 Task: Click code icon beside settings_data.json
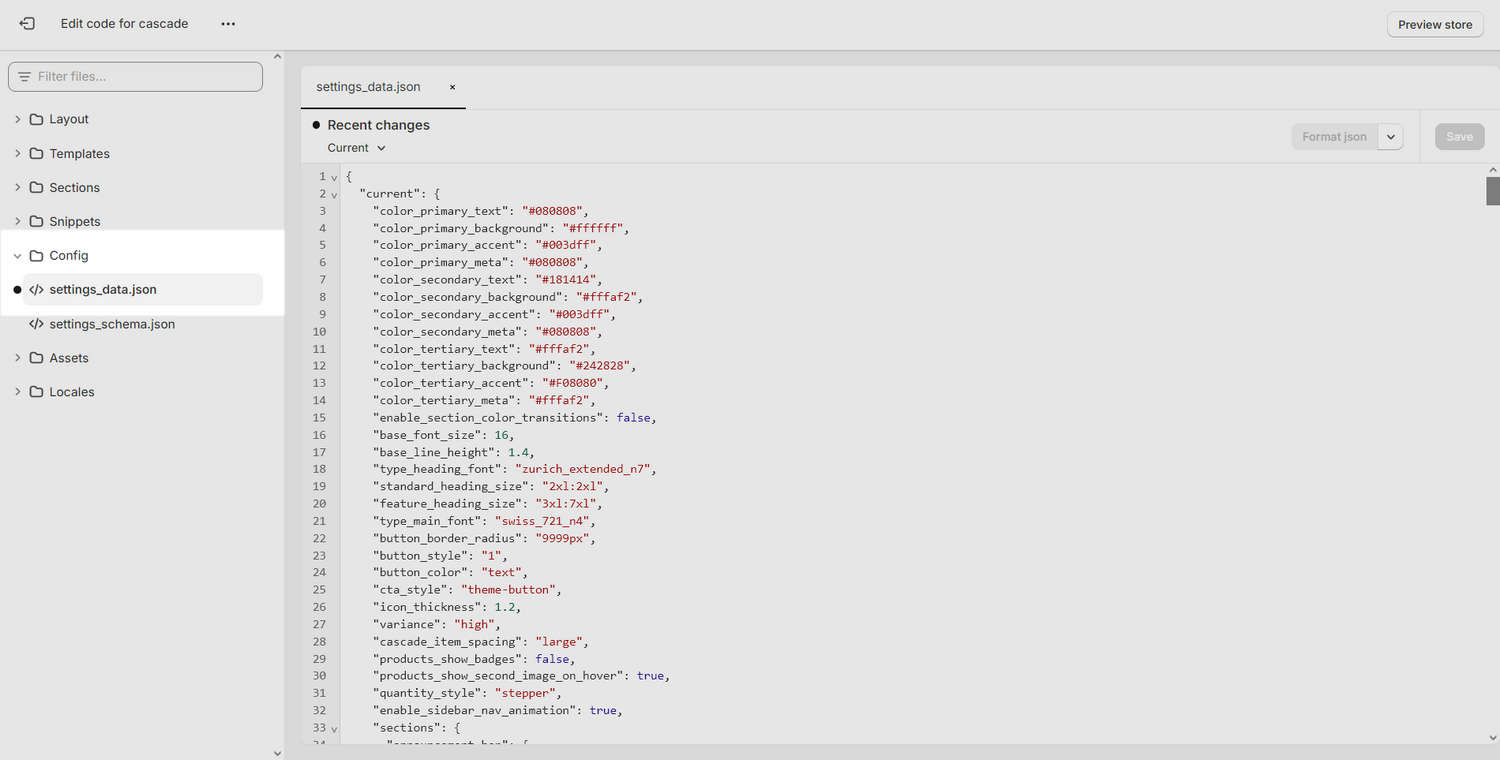(37, 289)
